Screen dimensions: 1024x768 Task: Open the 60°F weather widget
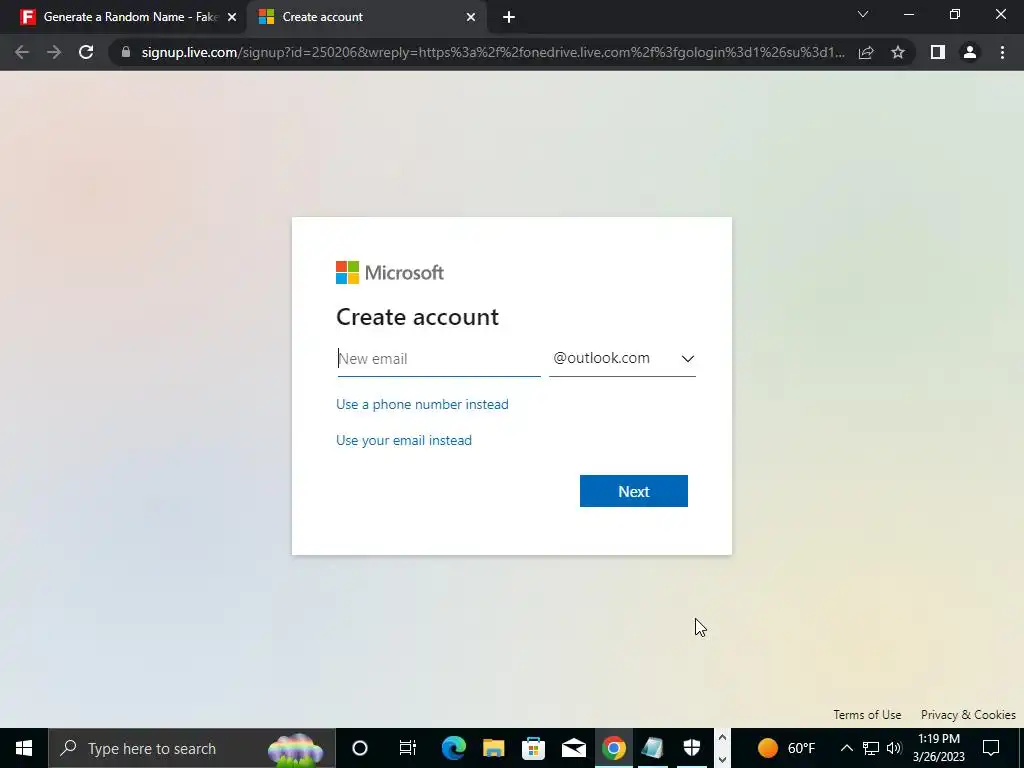(786, 748)
